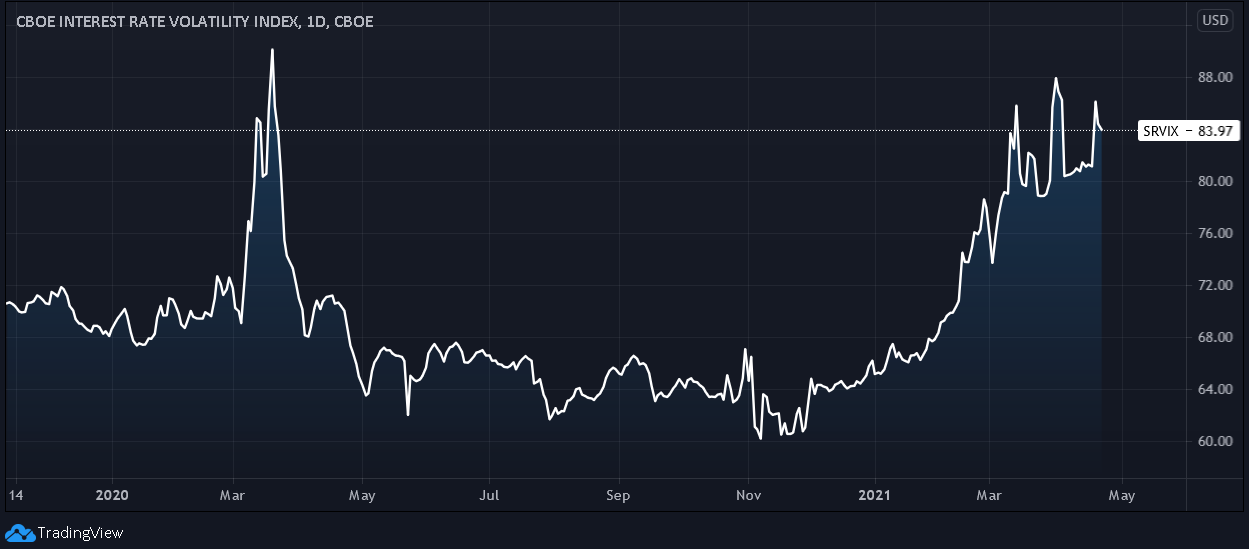Click the Sep time axis label

(618, 494)
